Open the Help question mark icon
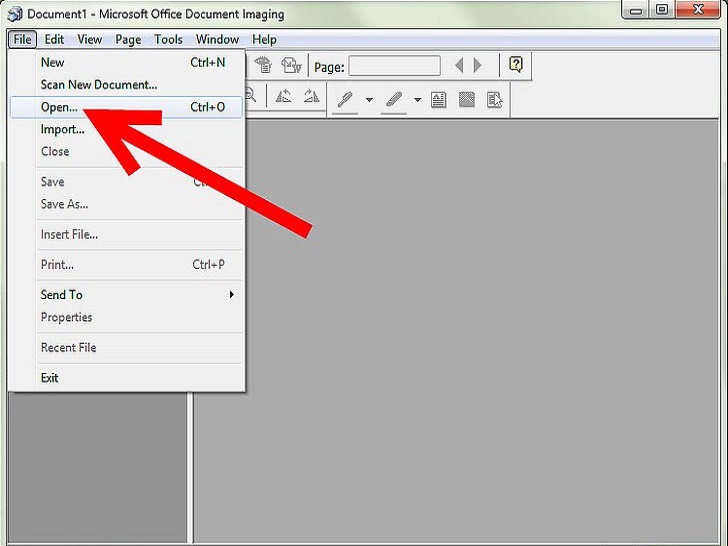The width and height of the screenshot is (728, 546). click(516, 65)
